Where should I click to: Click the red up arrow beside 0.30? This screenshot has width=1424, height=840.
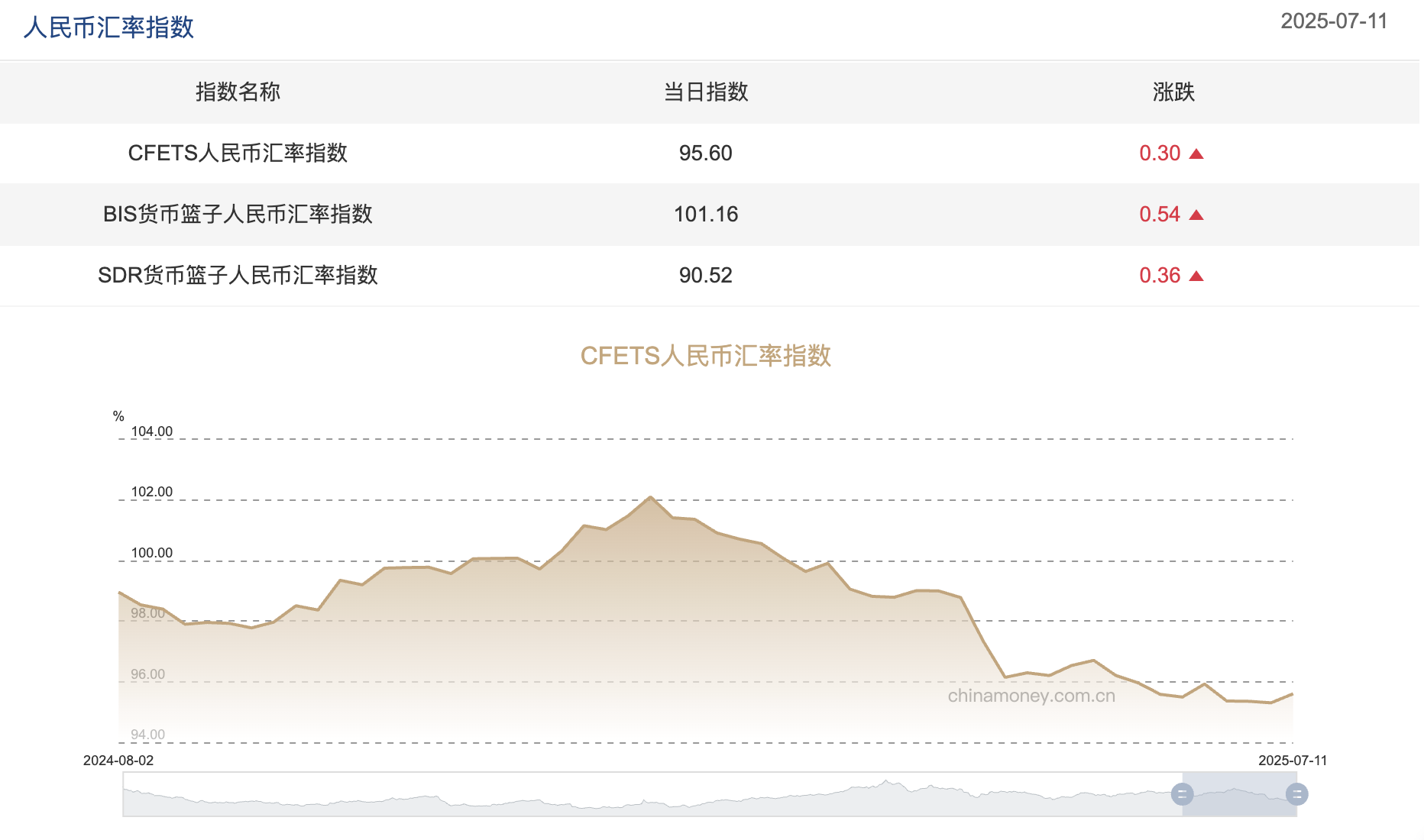(x=1196, y=154)
